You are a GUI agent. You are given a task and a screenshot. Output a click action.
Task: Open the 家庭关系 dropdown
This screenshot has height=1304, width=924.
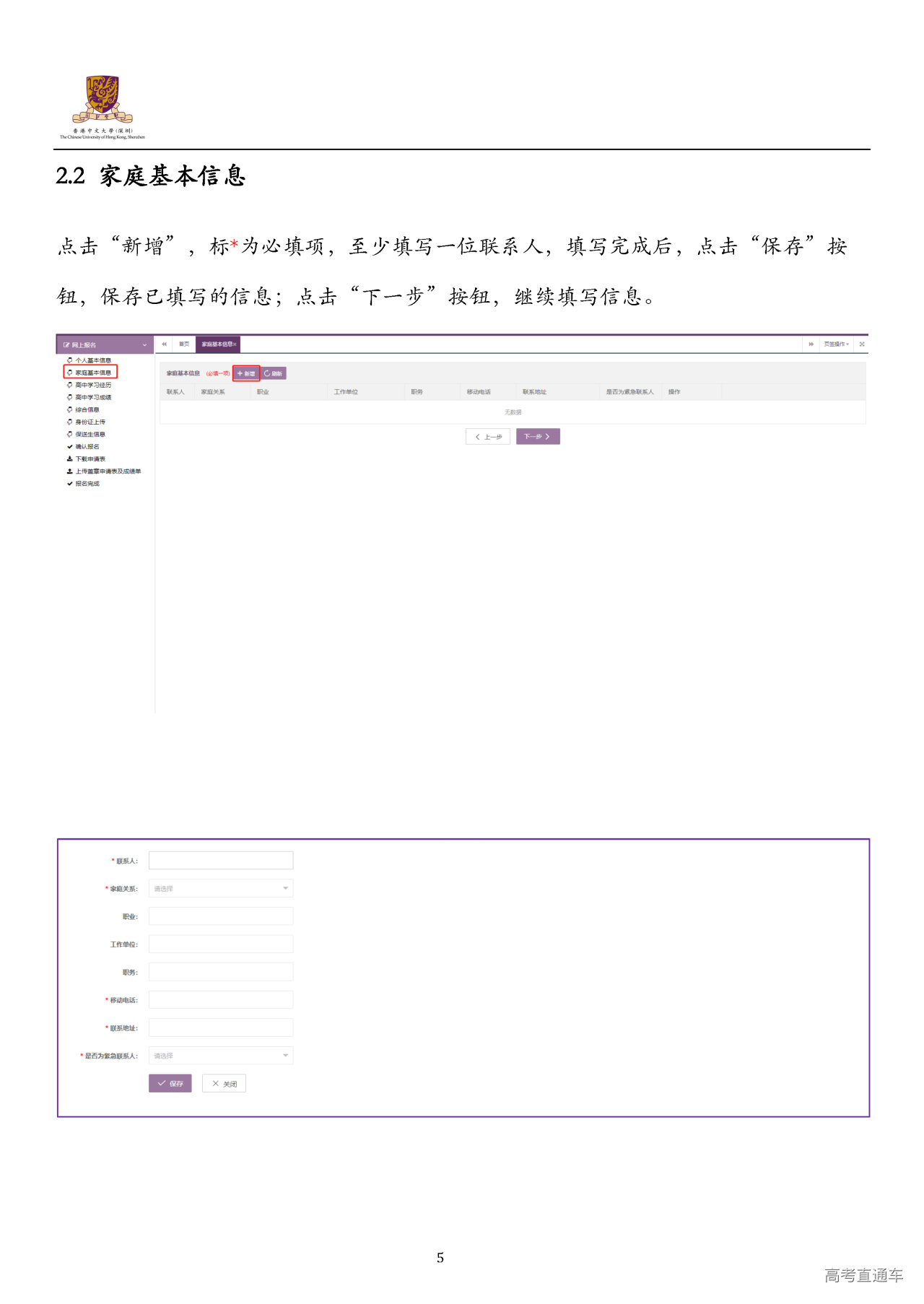[221, 889]
